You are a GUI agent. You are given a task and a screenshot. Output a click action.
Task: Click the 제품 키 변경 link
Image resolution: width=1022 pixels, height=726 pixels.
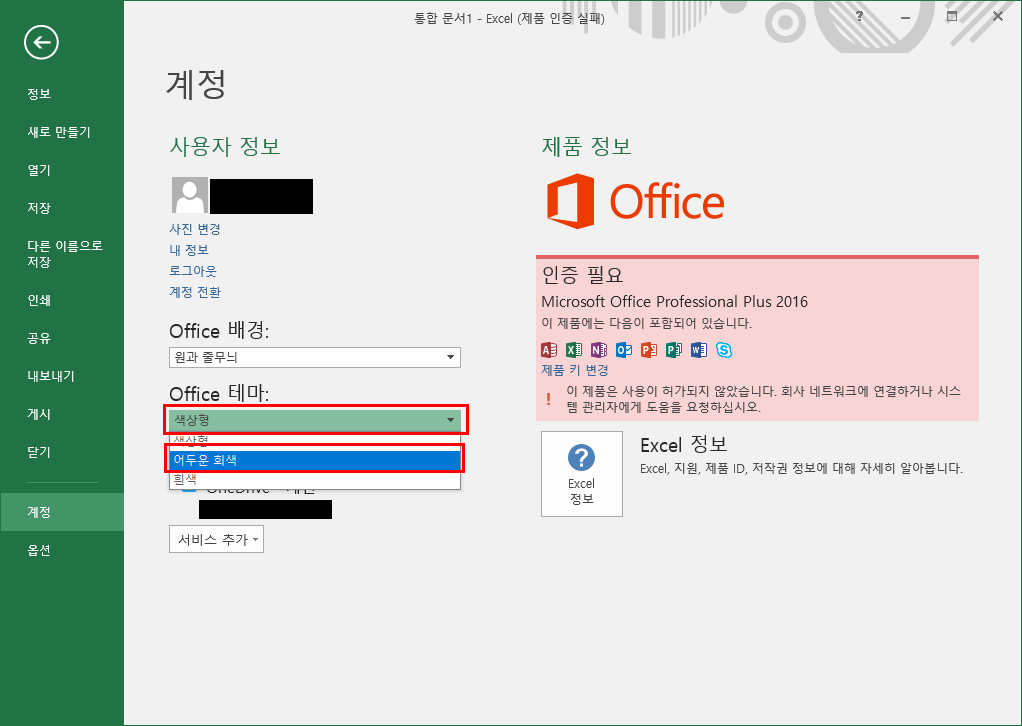point(575,370)
